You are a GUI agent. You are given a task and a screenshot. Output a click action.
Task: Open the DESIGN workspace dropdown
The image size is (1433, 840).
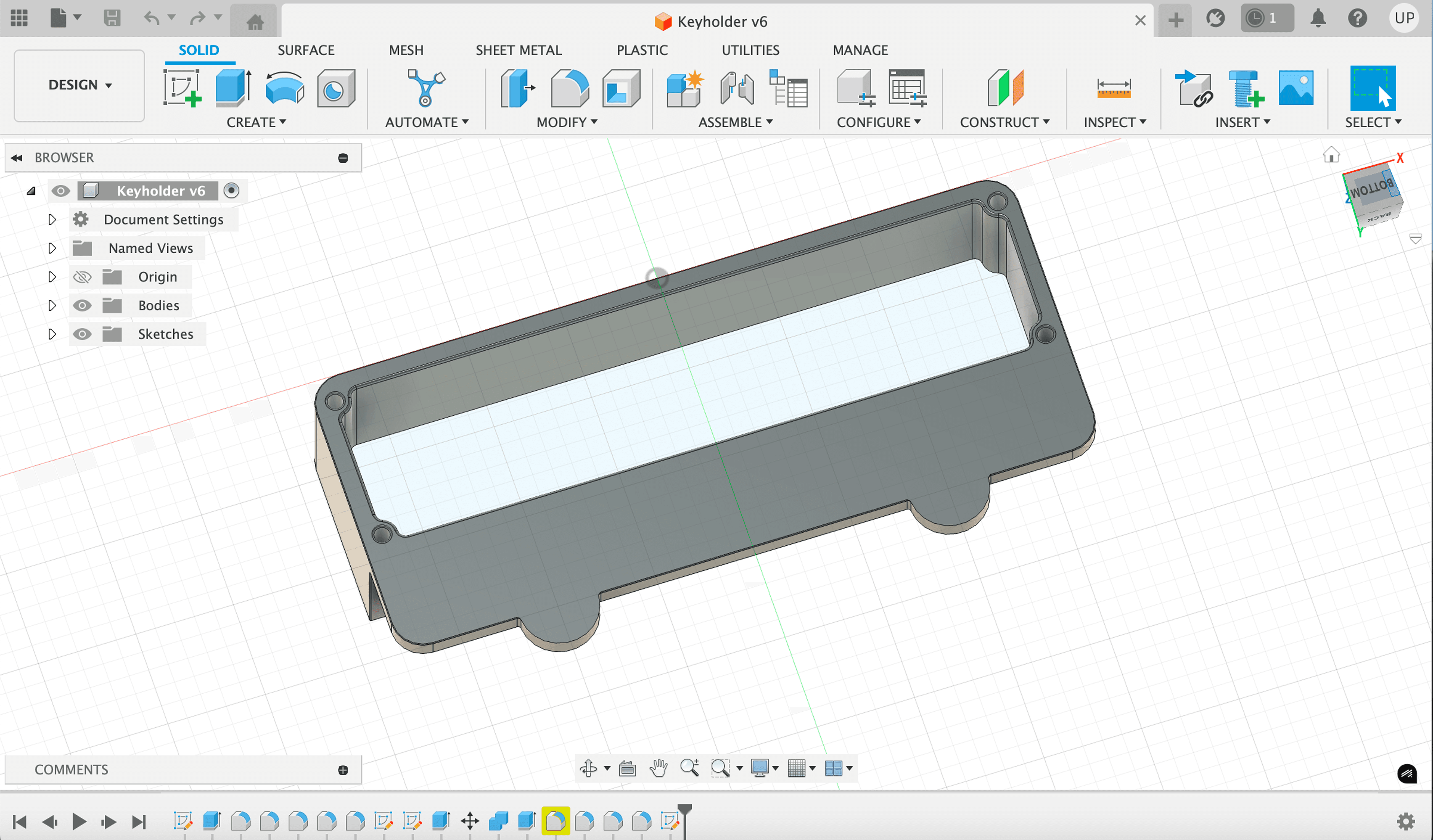[80, 85]
